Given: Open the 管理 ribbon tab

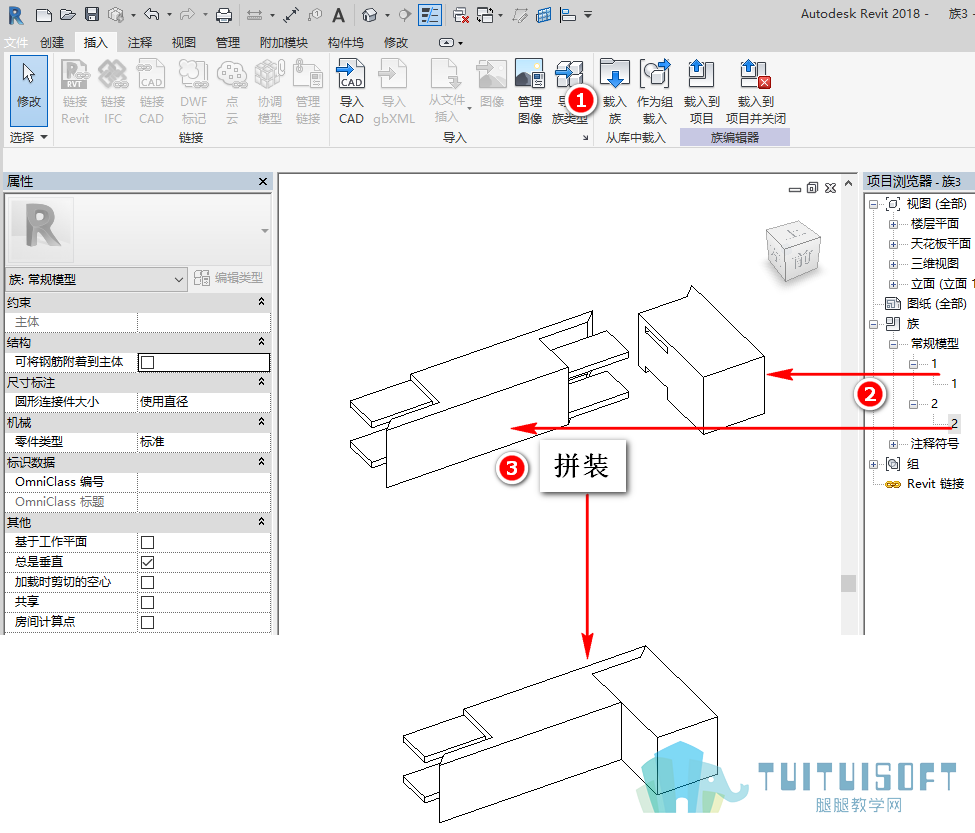Looking at the screenshot, I should pyautogui.click(x=228, y=42).
